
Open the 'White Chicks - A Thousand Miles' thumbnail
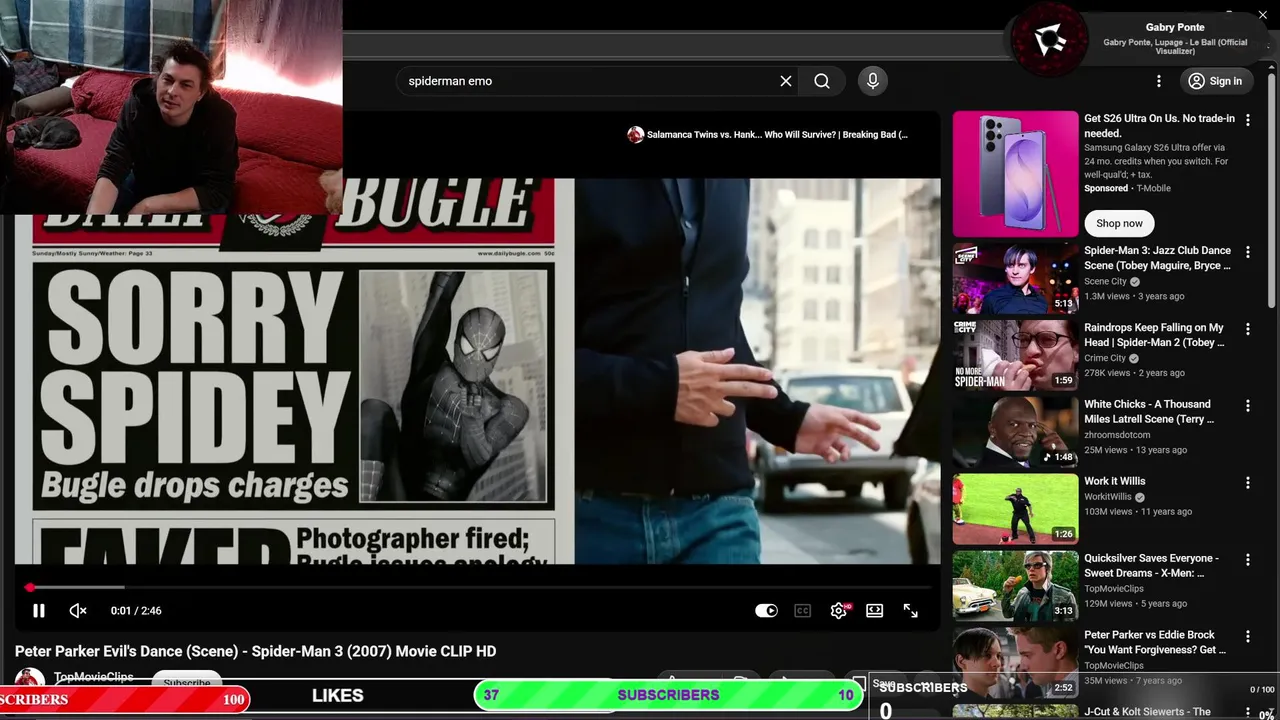click(x=1015, y=432)
